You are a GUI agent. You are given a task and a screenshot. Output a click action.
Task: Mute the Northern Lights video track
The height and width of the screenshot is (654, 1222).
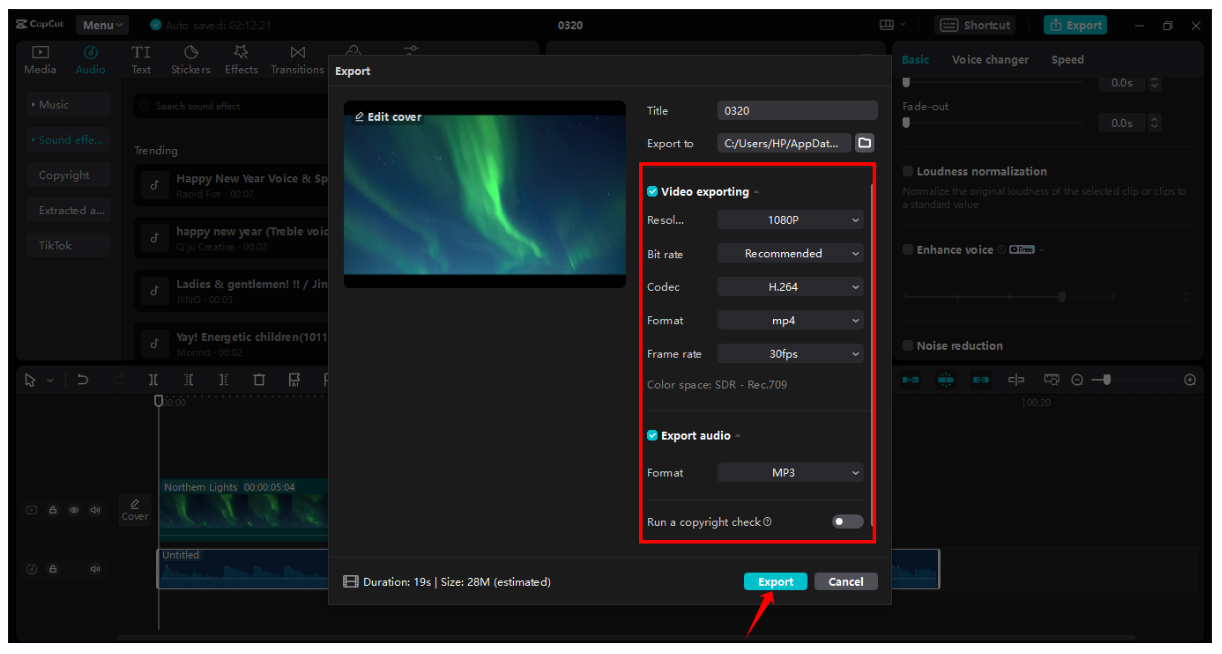[x=95, y=510]
